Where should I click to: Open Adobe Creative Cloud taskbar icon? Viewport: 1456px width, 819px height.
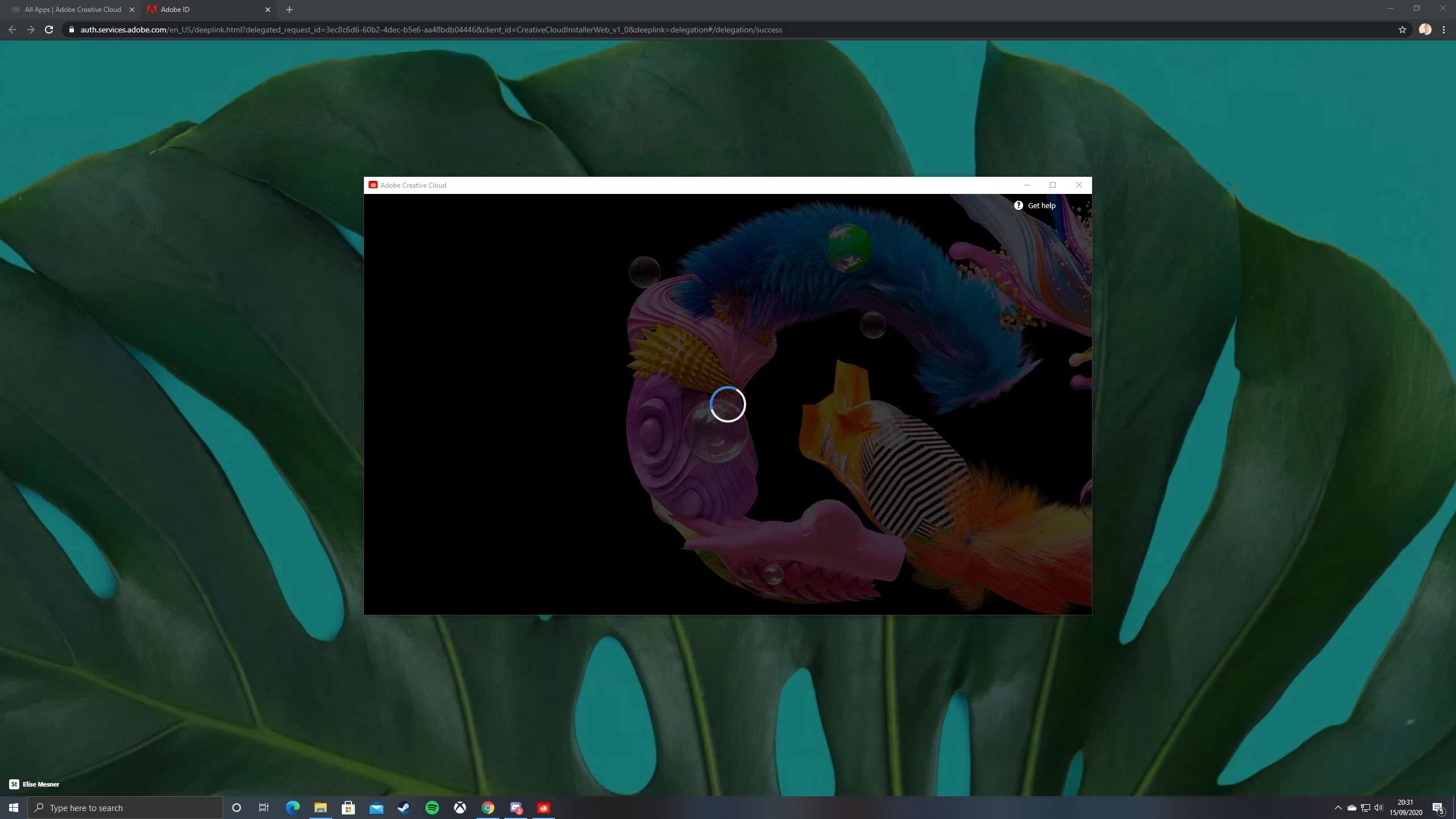(543, 808)
